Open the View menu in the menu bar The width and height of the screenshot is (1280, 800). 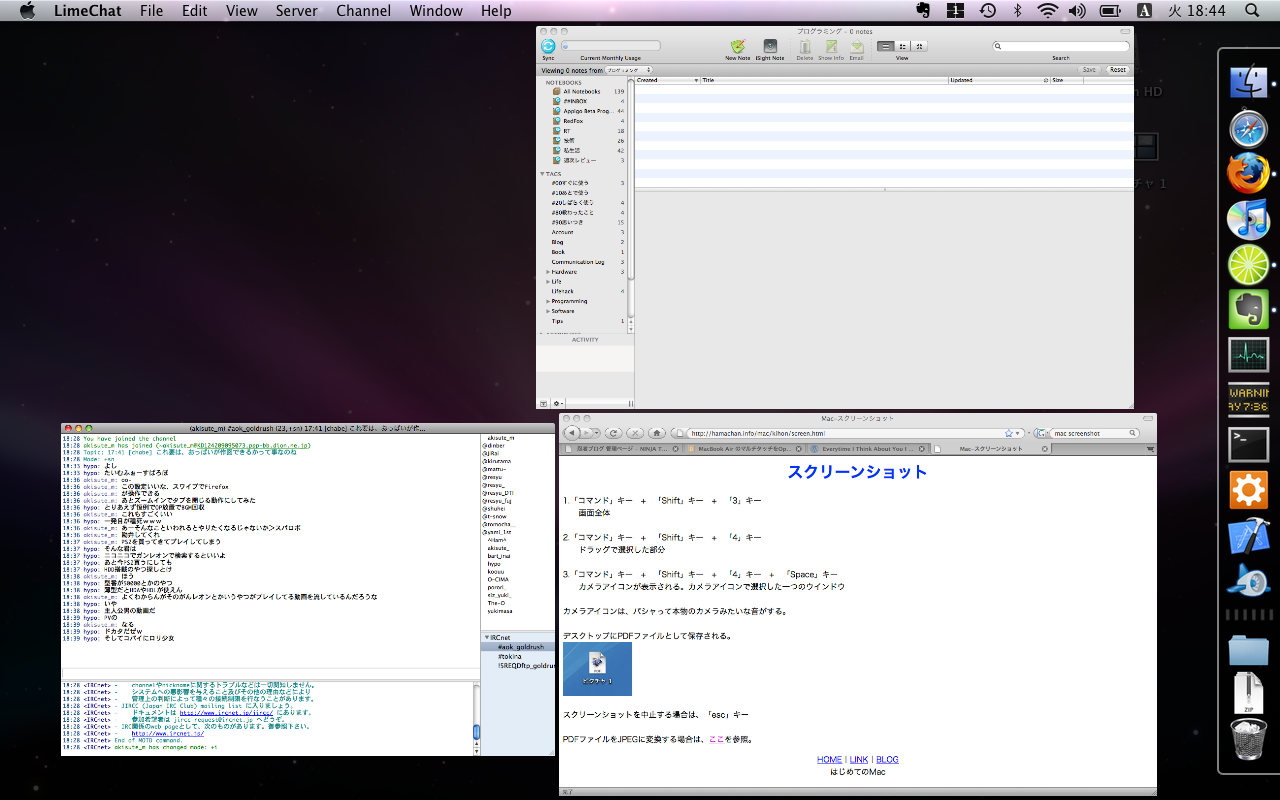241,11
